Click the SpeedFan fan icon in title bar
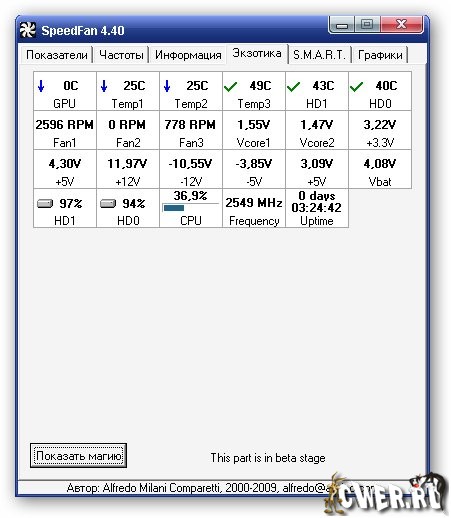The width and height of the screenshot is (451, 518). tap(27, 30)
